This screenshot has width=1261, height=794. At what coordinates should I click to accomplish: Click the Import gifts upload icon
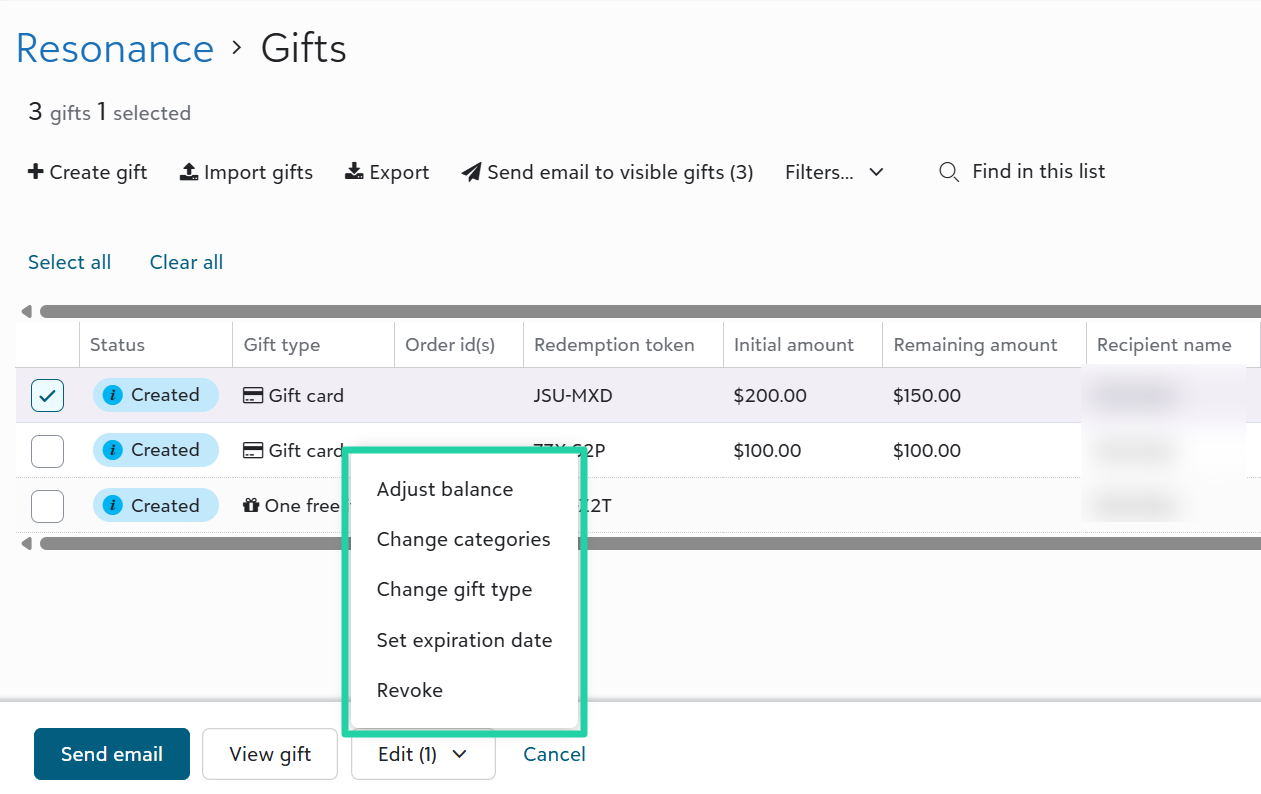click(189, 172)
